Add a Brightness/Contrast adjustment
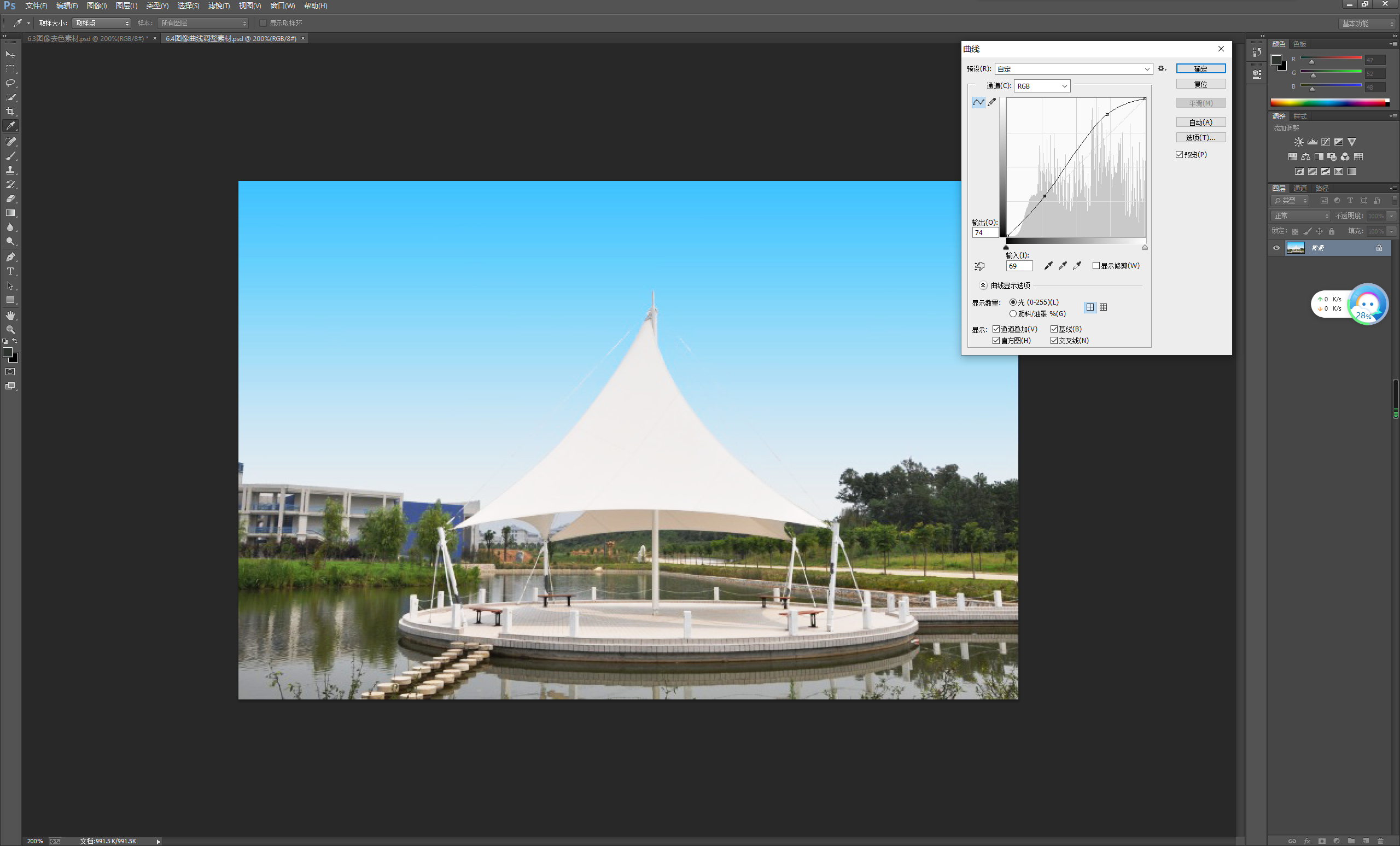The width and height of the screenshot is (1400, 846). (1299, 142)
